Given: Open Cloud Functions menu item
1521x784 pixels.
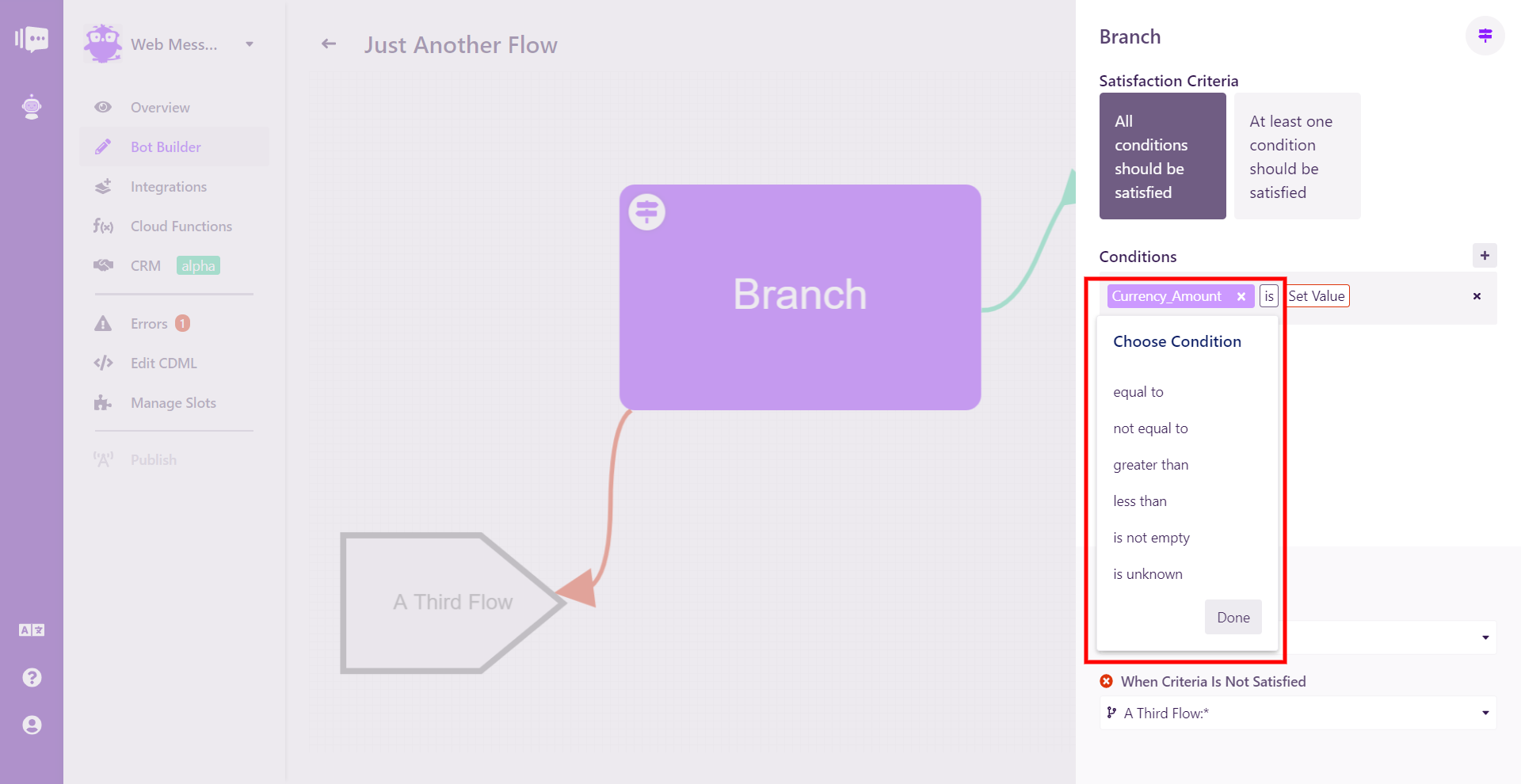Looking at the screenshot, I should [x=181, y=226].
